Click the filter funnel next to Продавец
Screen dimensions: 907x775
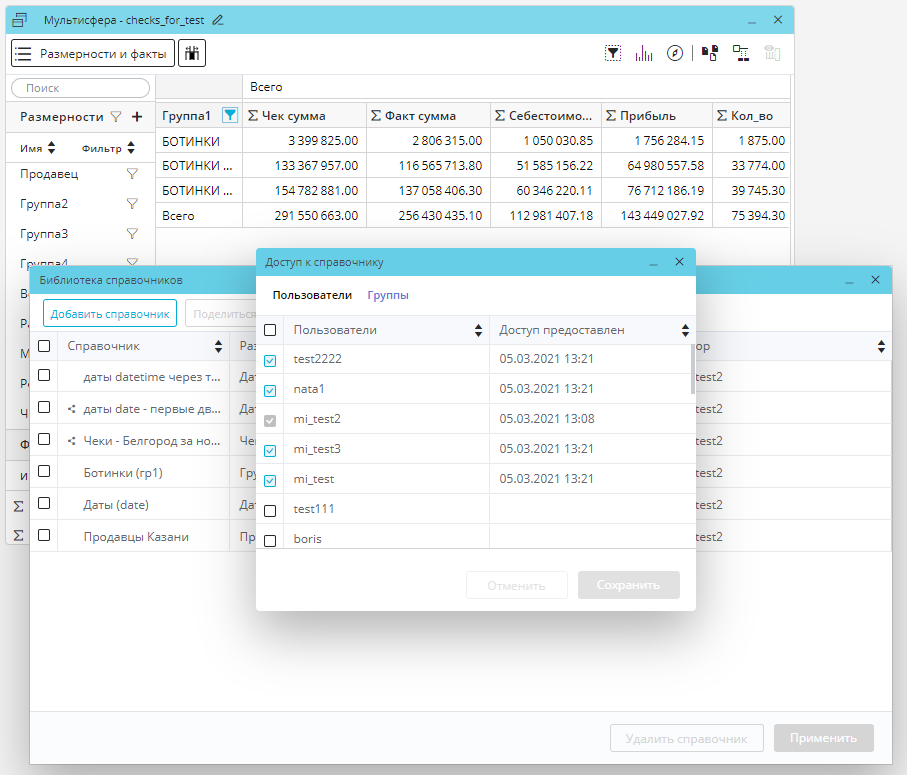[131, 174]
